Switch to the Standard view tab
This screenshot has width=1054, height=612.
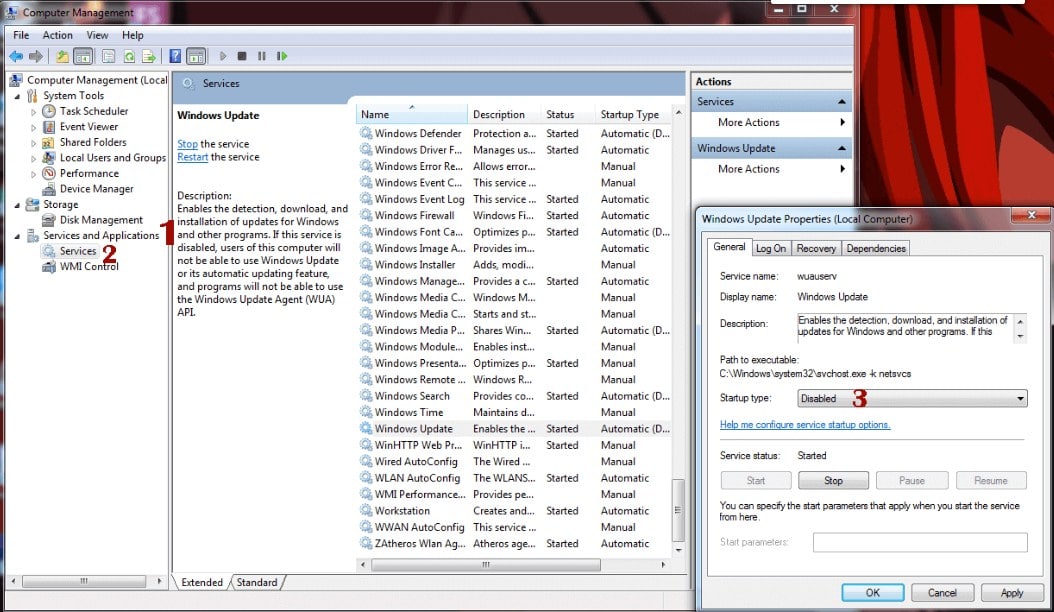pos(257,582)
